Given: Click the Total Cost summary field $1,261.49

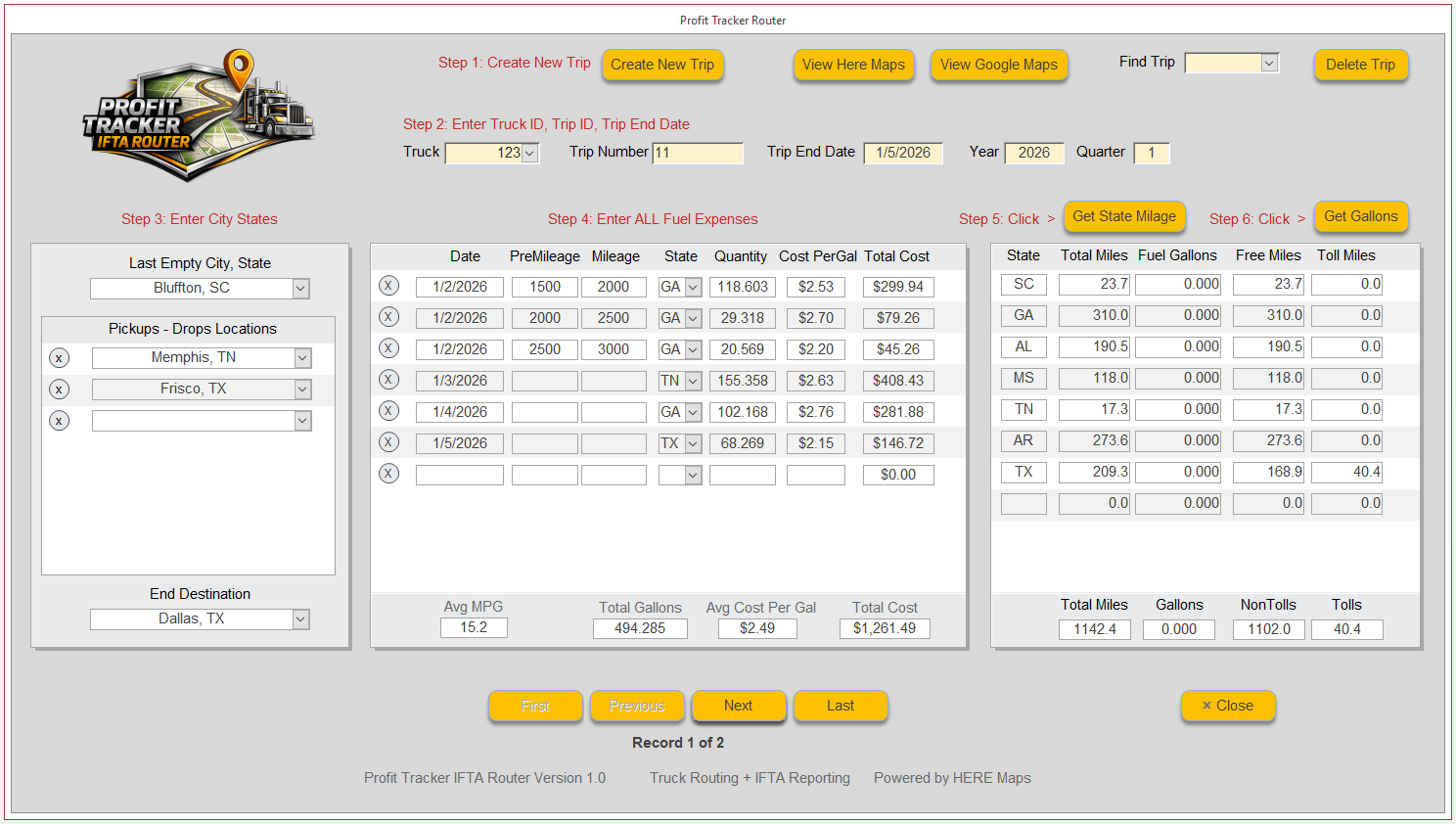Looking at the screenshot, I should 885,628.
